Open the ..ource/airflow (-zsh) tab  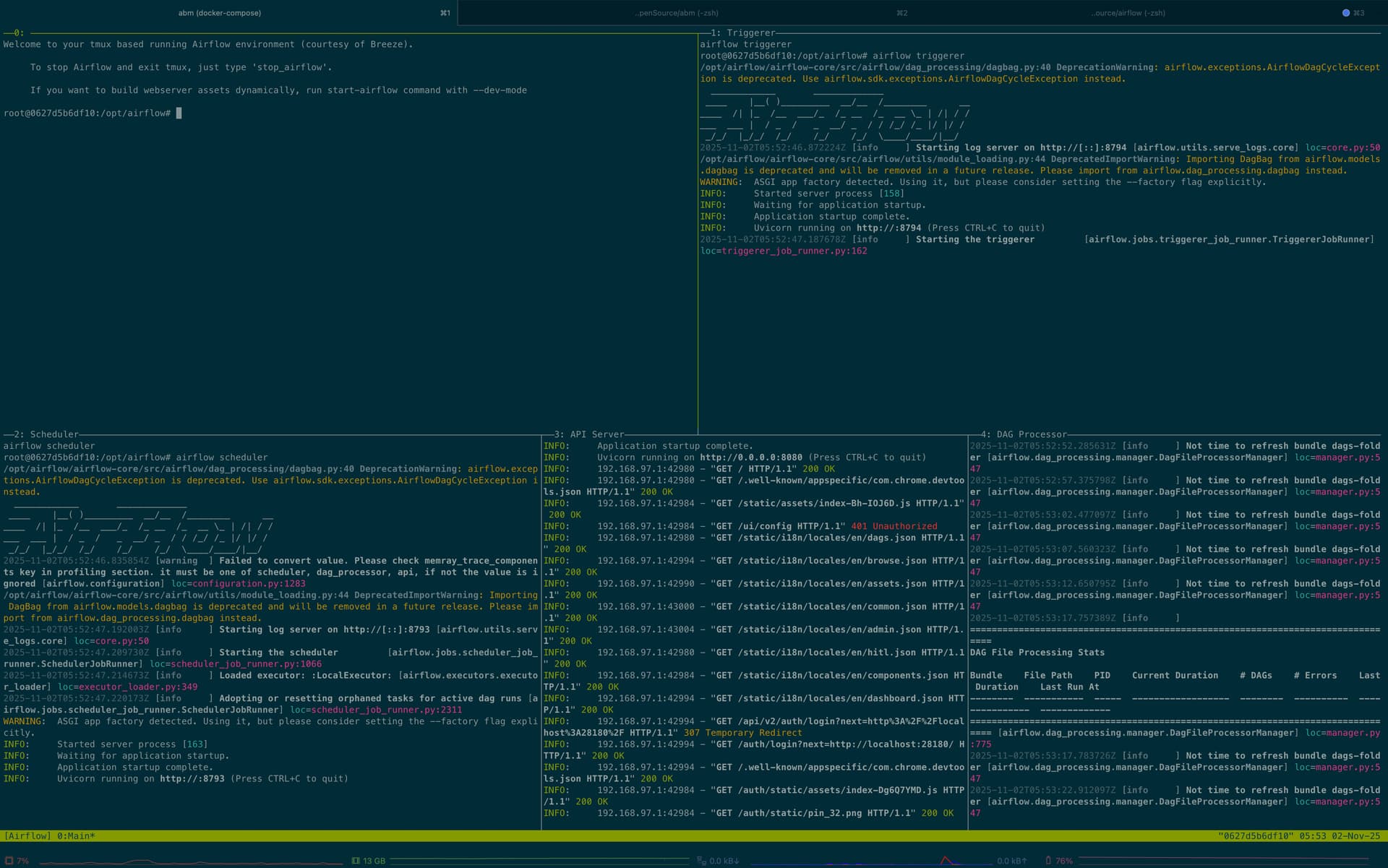(1128, 13)
